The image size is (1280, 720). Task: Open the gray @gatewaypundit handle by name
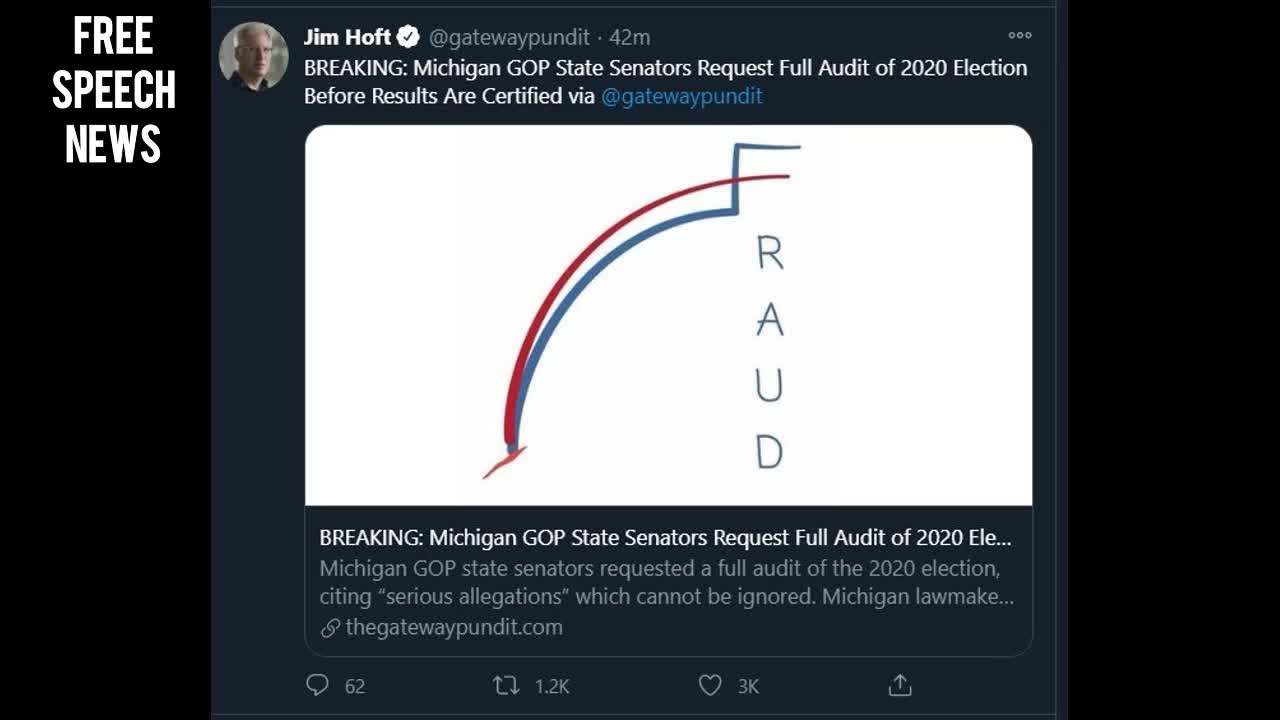508,38
